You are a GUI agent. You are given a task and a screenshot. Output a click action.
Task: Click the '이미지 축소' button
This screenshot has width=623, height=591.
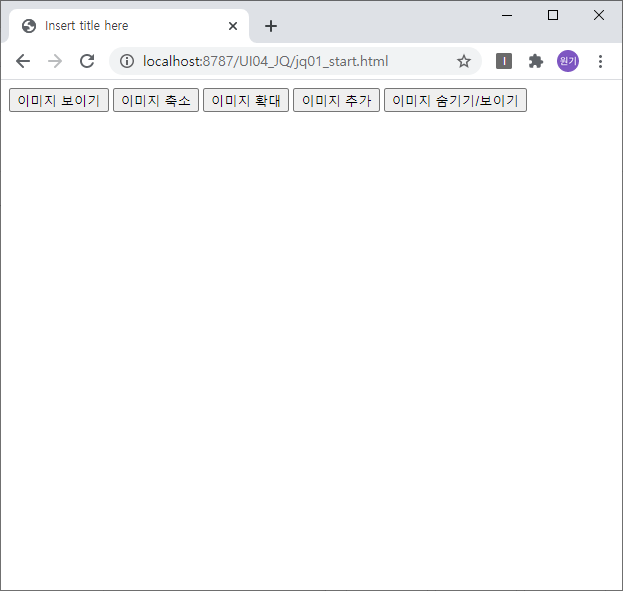(x=156, y=100)
